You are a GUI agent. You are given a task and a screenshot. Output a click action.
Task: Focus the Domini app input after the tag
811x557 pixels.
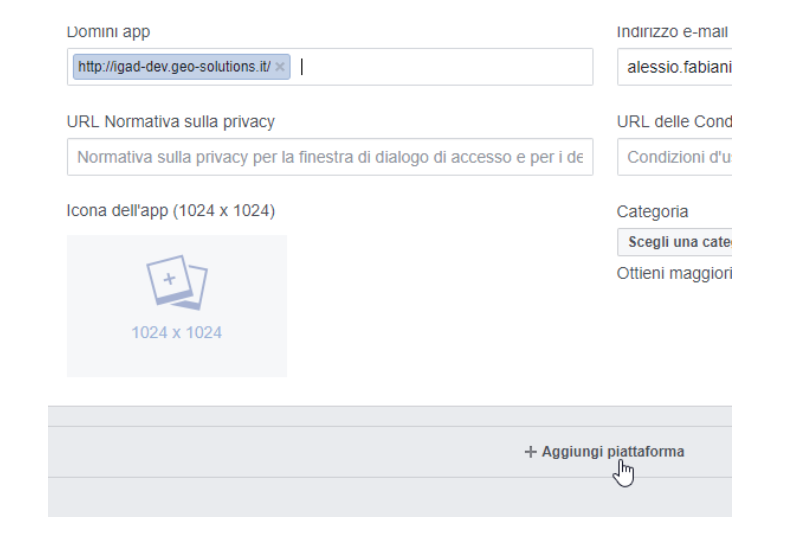point(445,67)
